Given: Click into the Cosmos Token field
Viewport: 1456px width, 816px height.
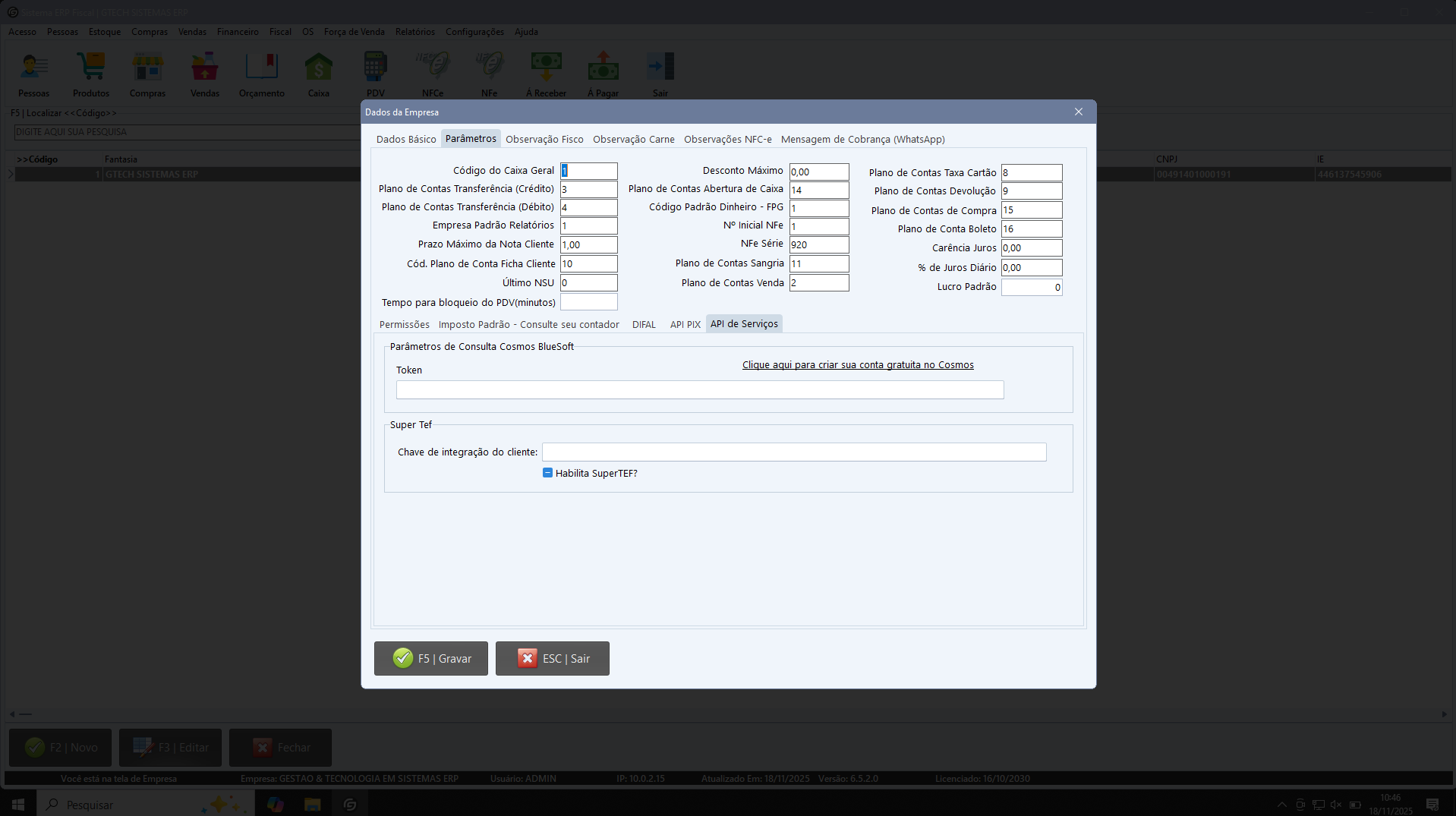Looking at the screenshot, I should [699, 390].
